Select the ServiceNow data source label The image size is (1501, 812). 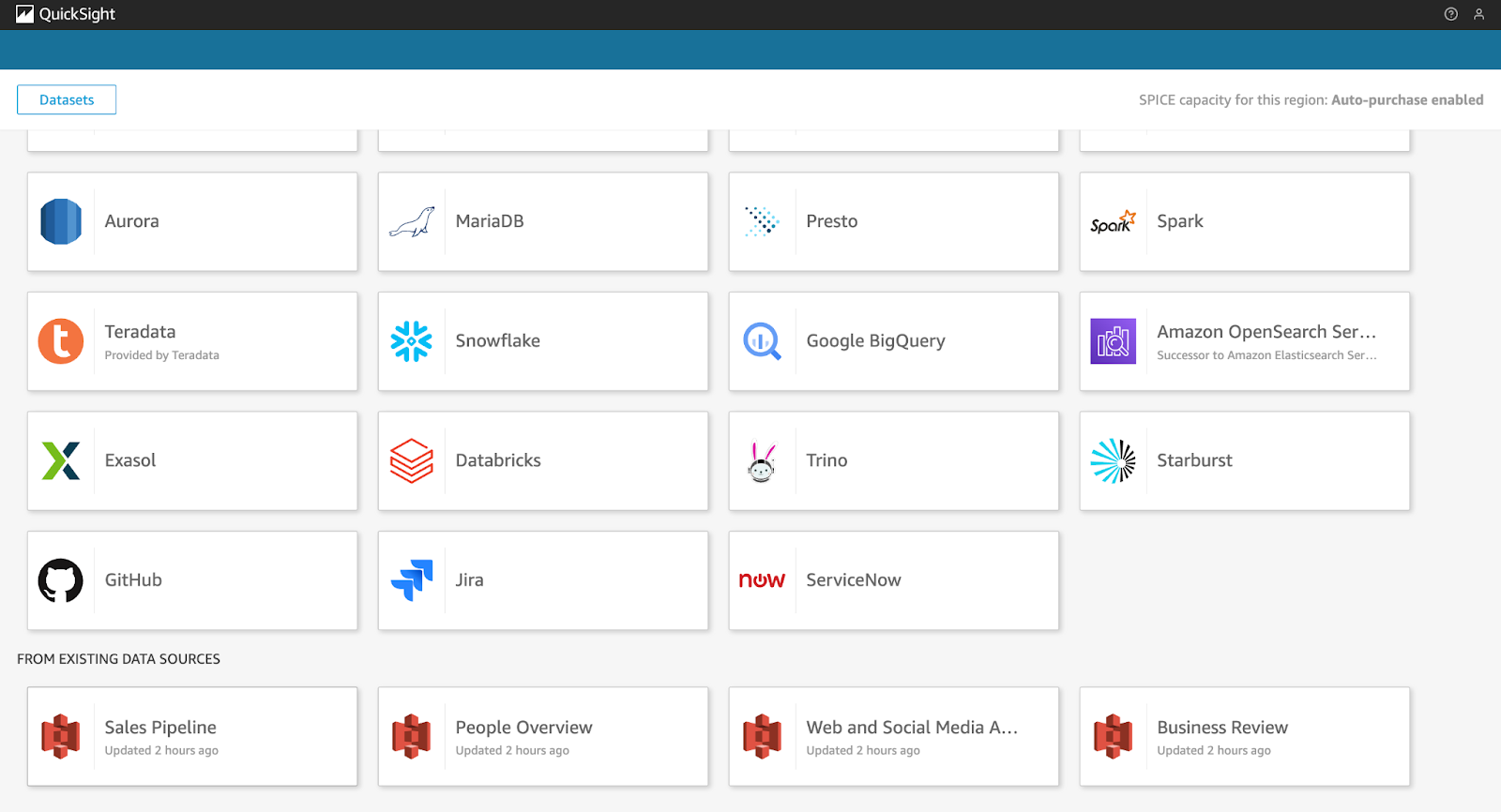854,580
